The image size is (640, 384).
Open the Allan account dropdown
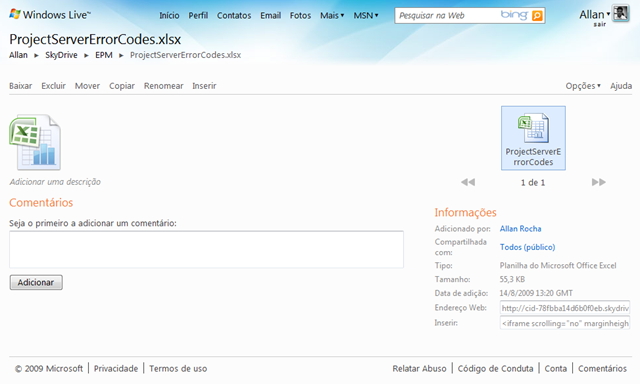594,14
